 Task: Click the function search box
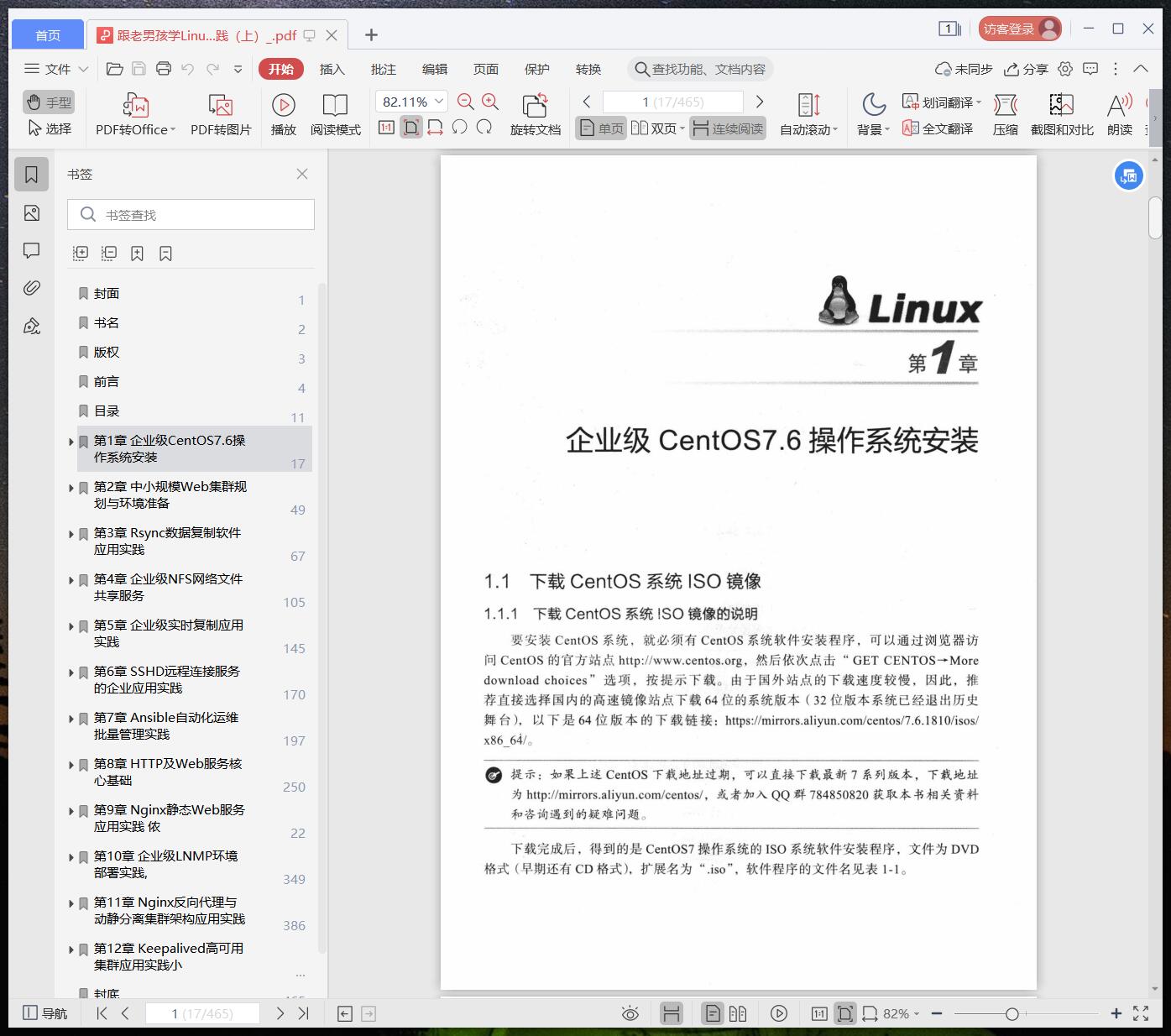click(x=700, y=69)
